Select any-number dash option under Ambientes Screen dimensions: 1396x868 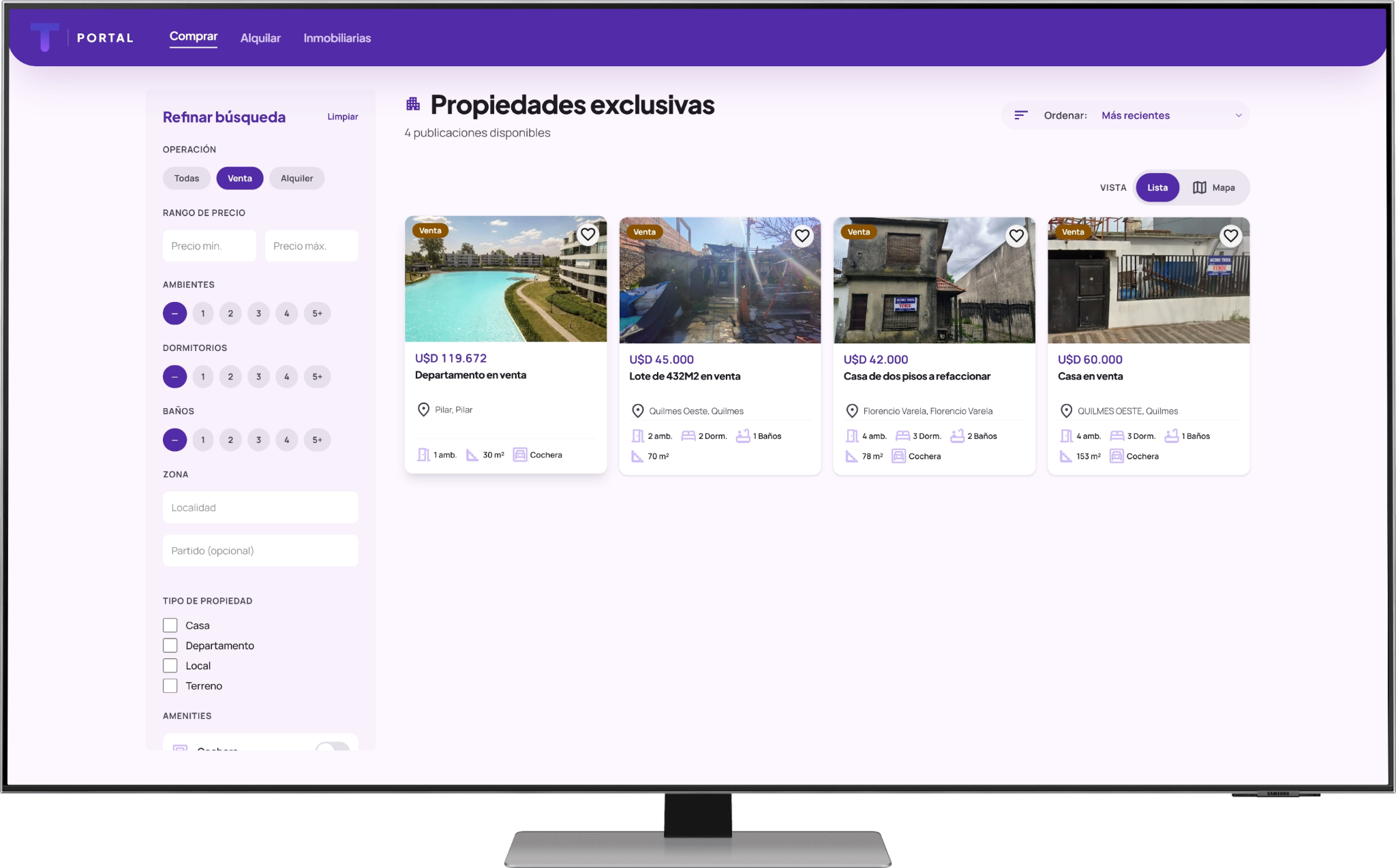coord(174,313)
